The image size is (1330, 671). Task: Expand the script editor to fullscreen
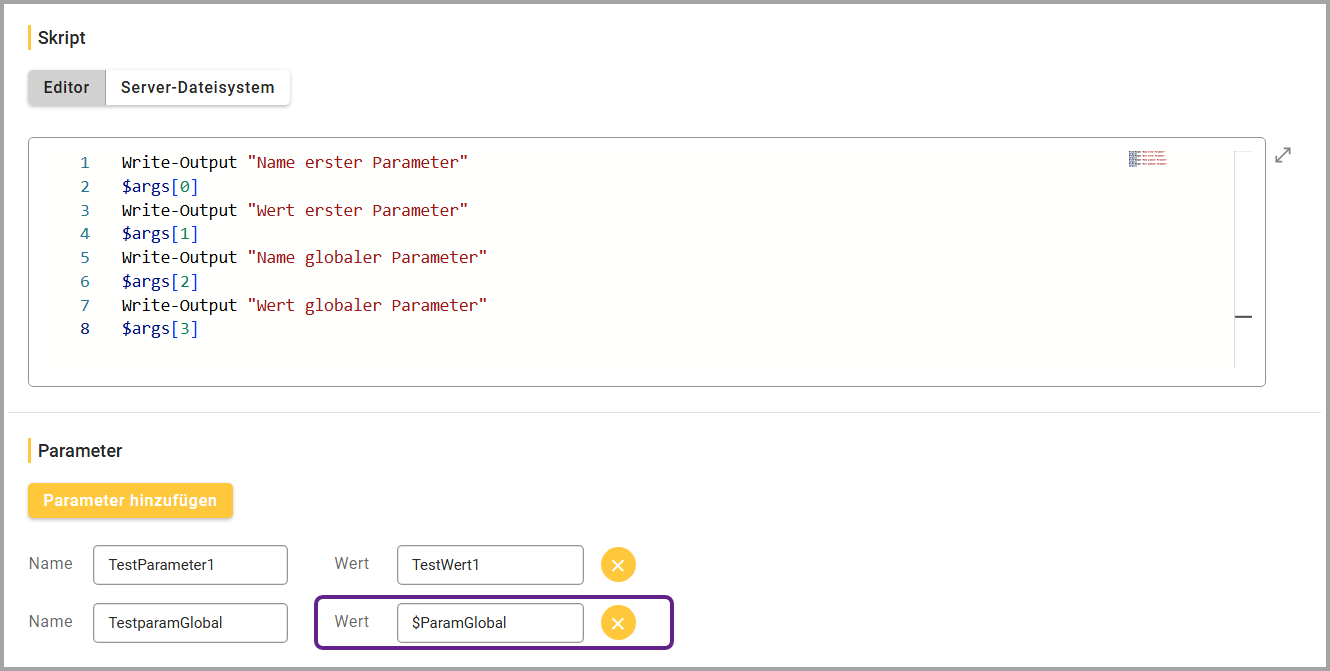[1283, 155]
